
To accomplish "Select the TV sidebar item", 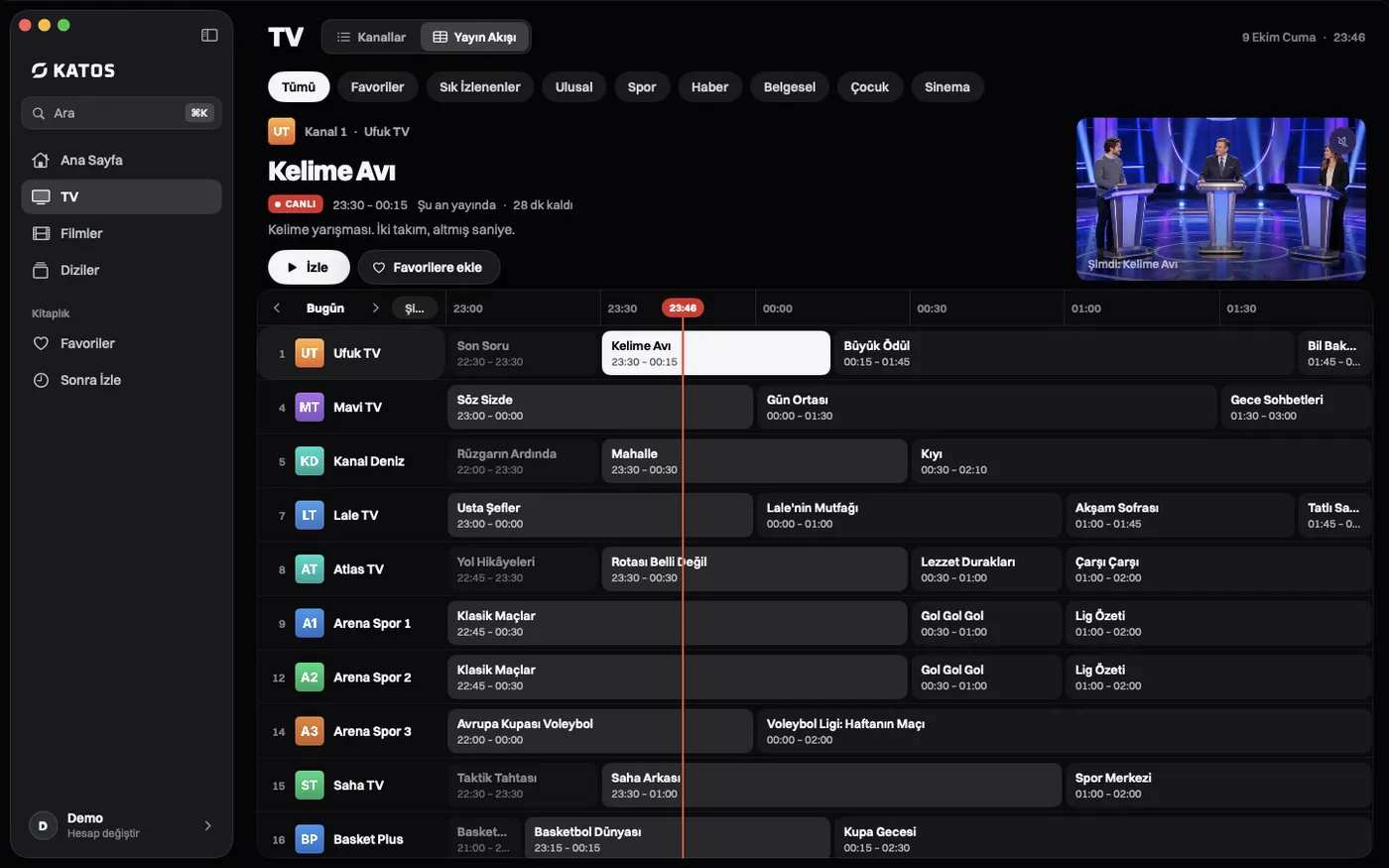I will (x=121, y=196).
